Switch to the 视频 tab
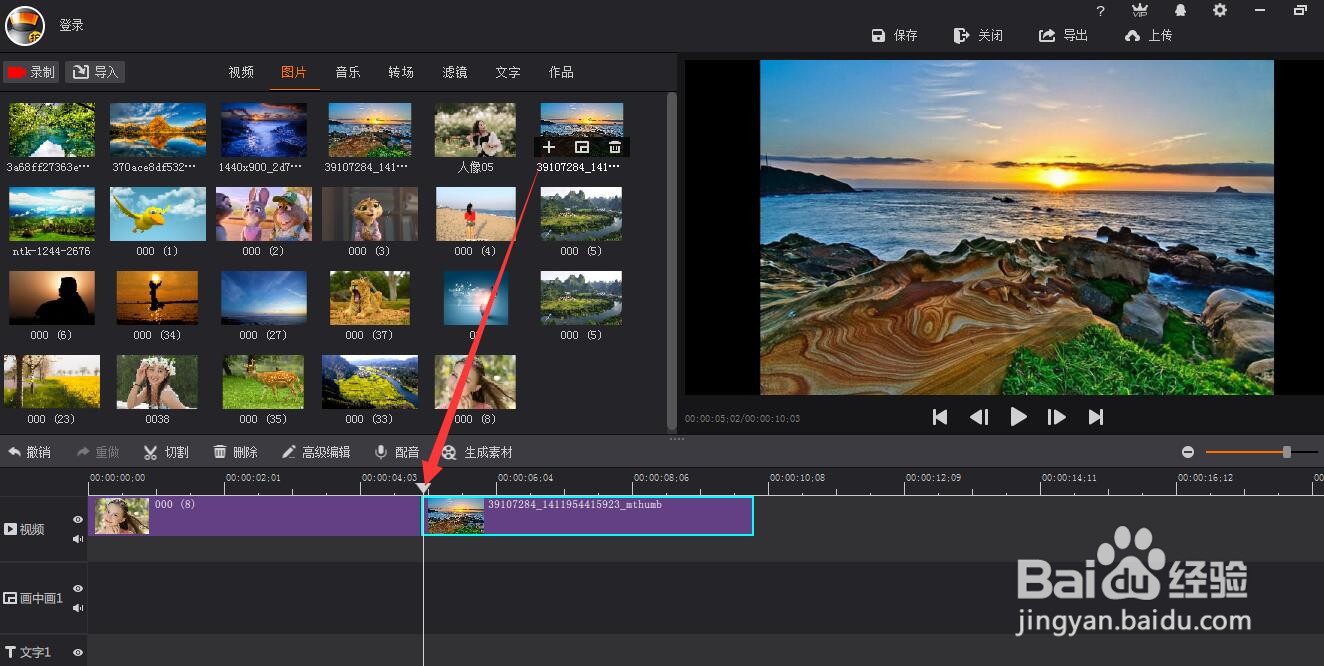 tap(241, 72)
